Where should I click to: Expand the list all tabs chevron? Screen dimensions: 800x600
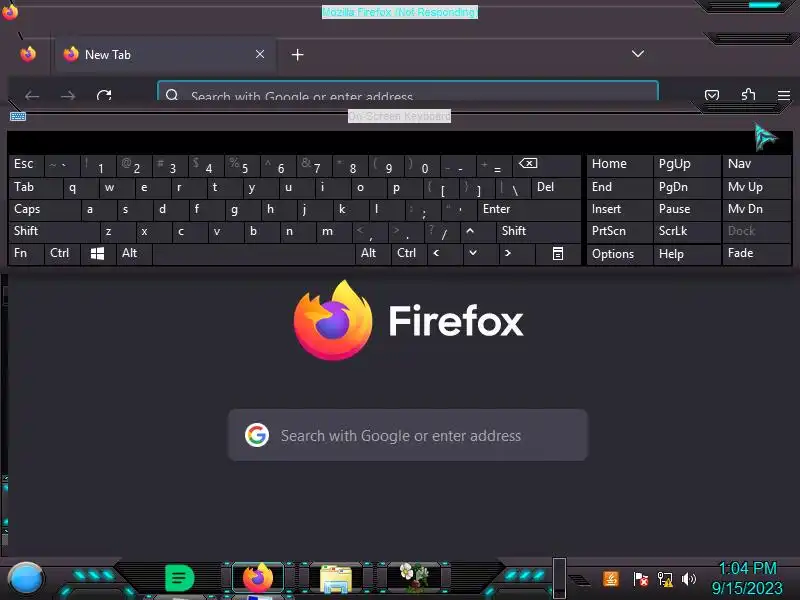click(x=638, y=54)
